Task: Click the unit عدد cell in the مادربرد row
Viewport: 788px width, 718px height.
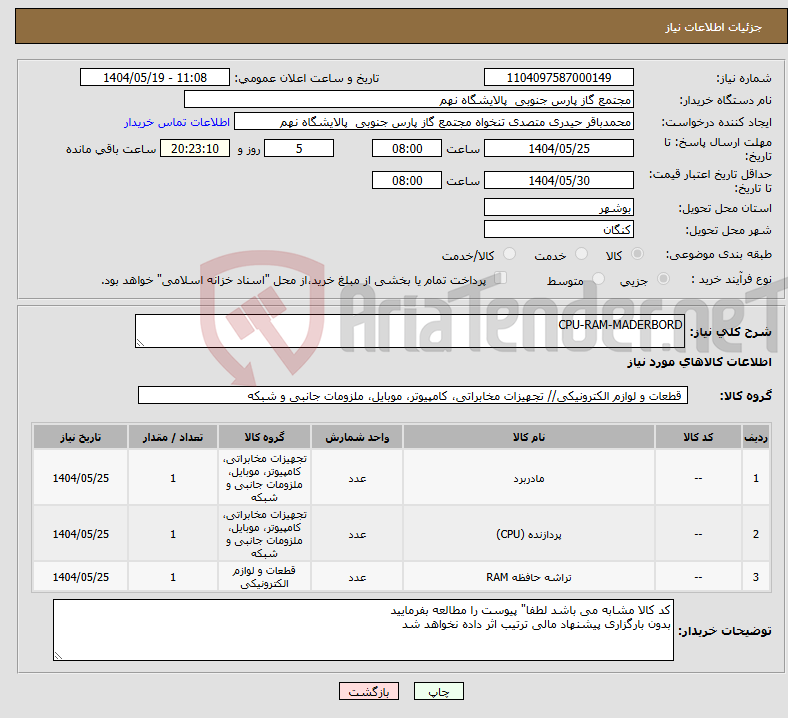Action: tap(357, 478)
